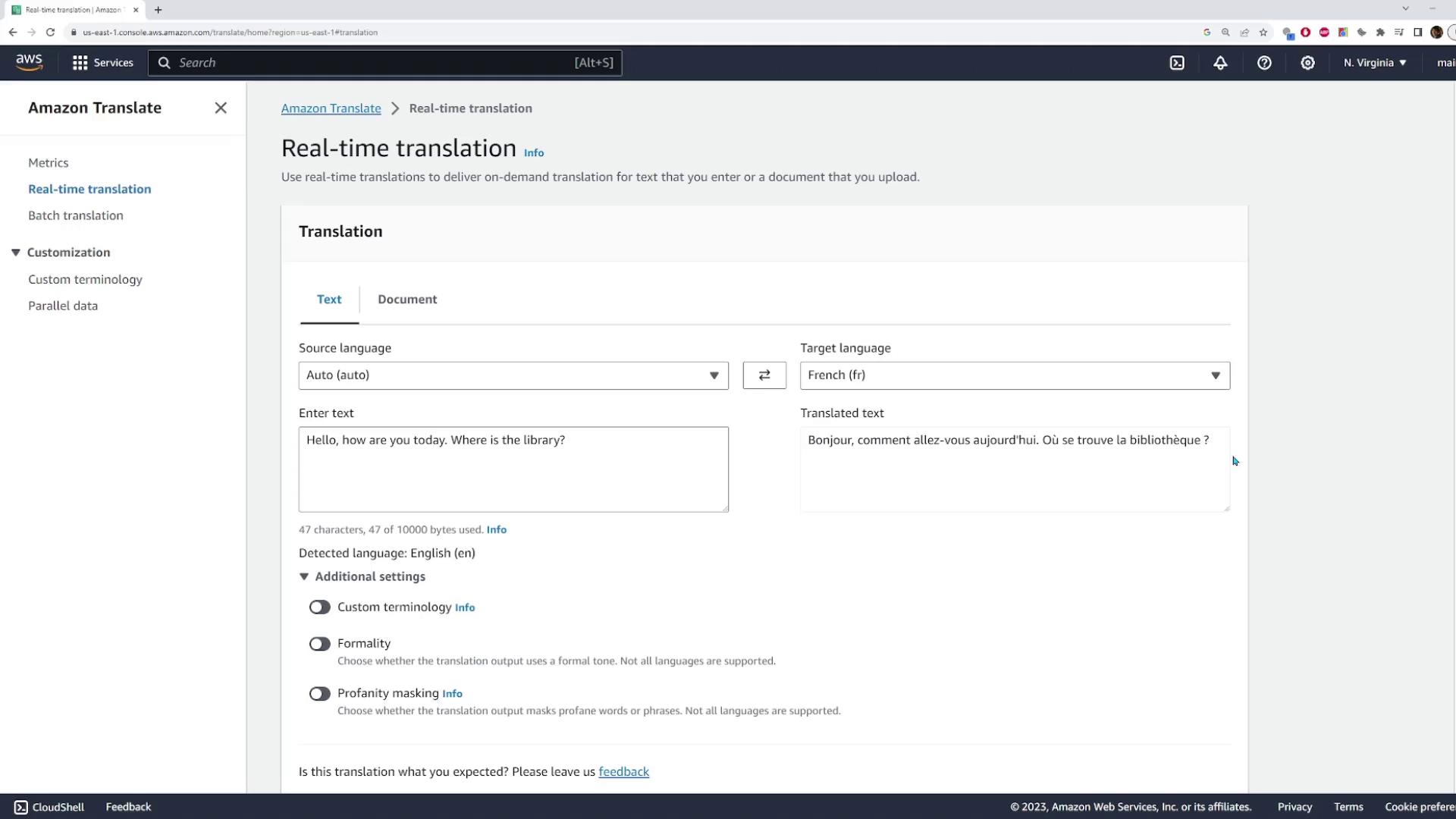The image size is (1456, 819).
Task: Click the swap languages icon button
Action: tap(764, 375)
